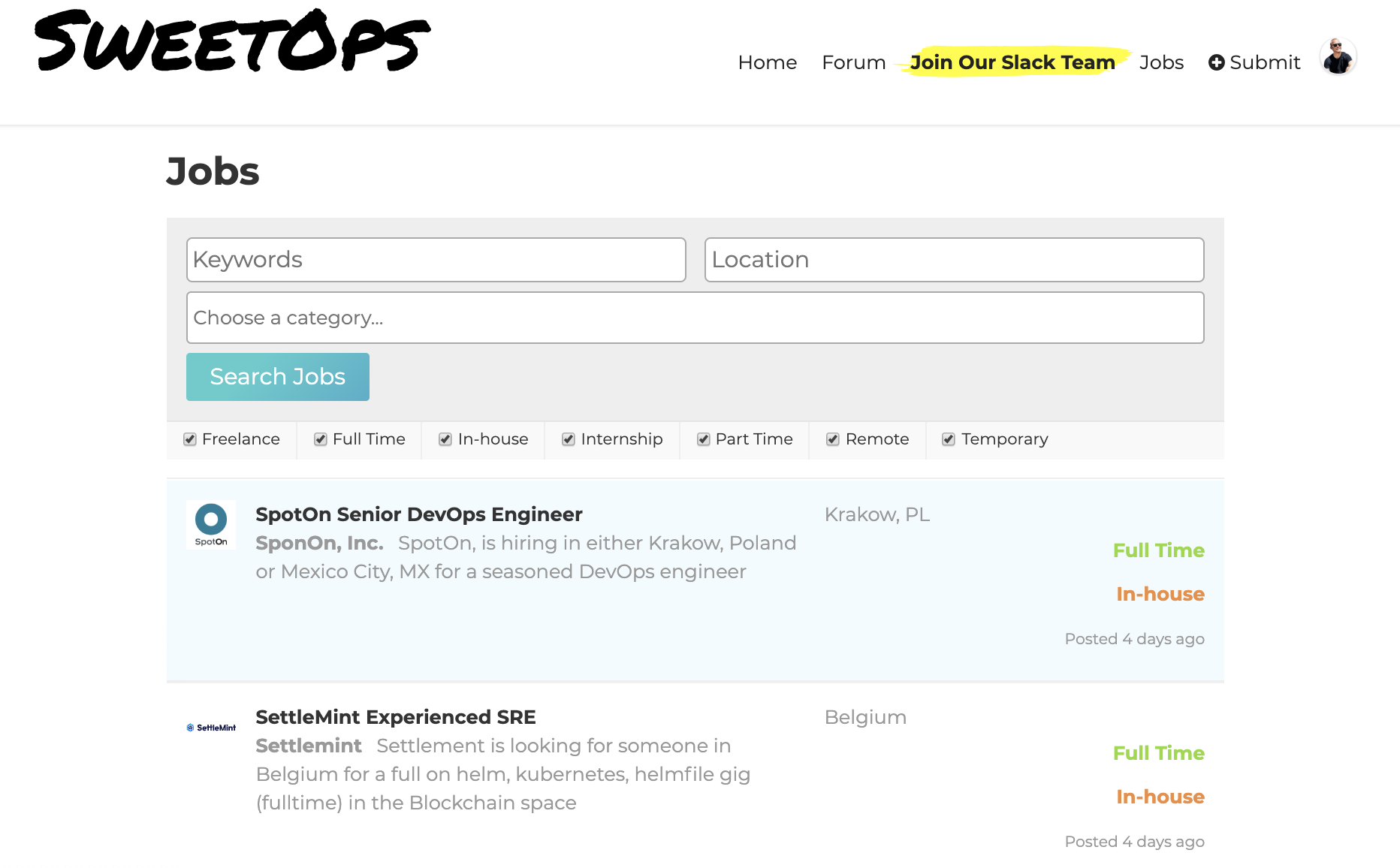Open SpotOn Senior DevOps Engineer listing
This screenshot has height=868, width=1400.
tap(419, 514)
